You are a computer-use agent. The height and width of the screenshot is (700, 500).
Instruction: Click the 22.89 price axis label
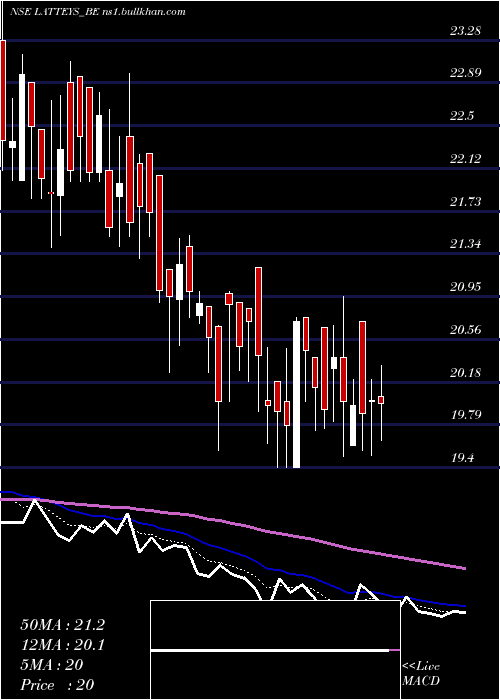[x=465, y=73]
